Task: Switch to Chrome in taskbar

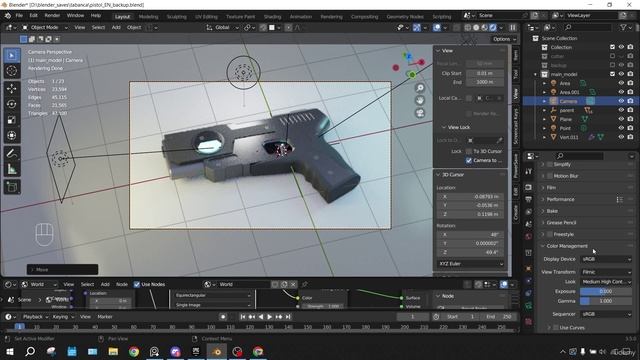Action: (134, 351)
